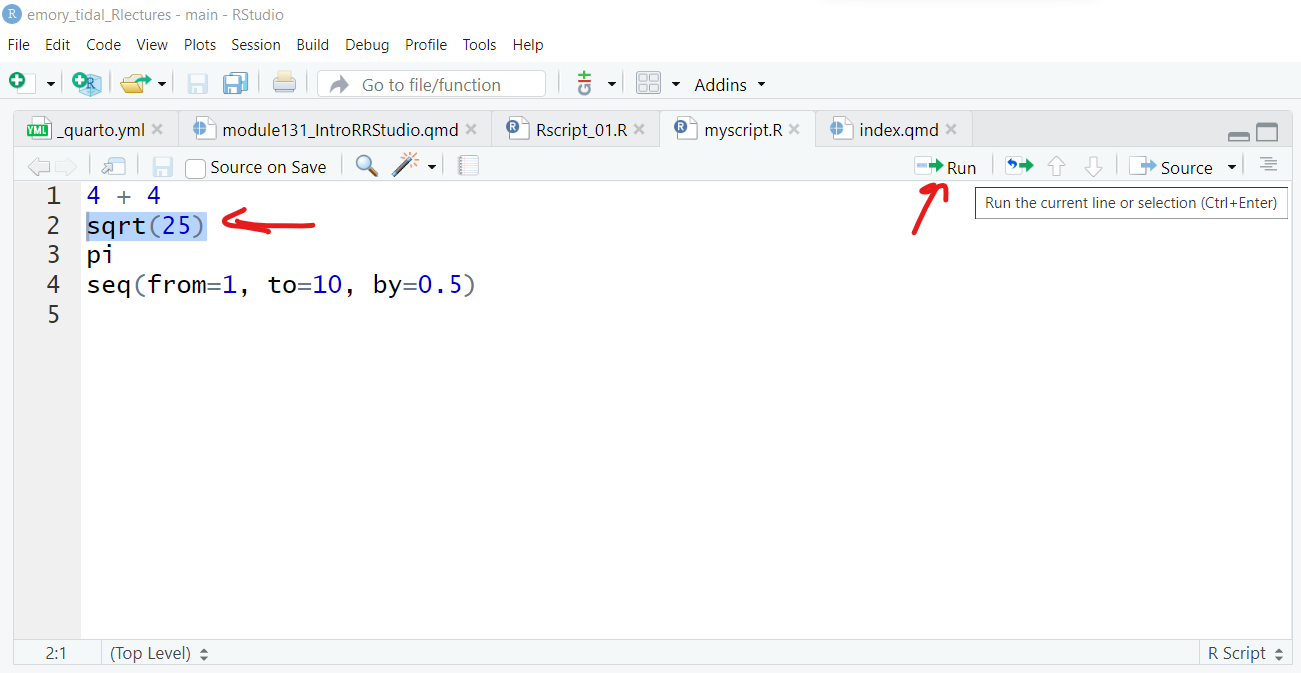
Task: Click the Save All documents icon
Action: (x=236, y=84)
